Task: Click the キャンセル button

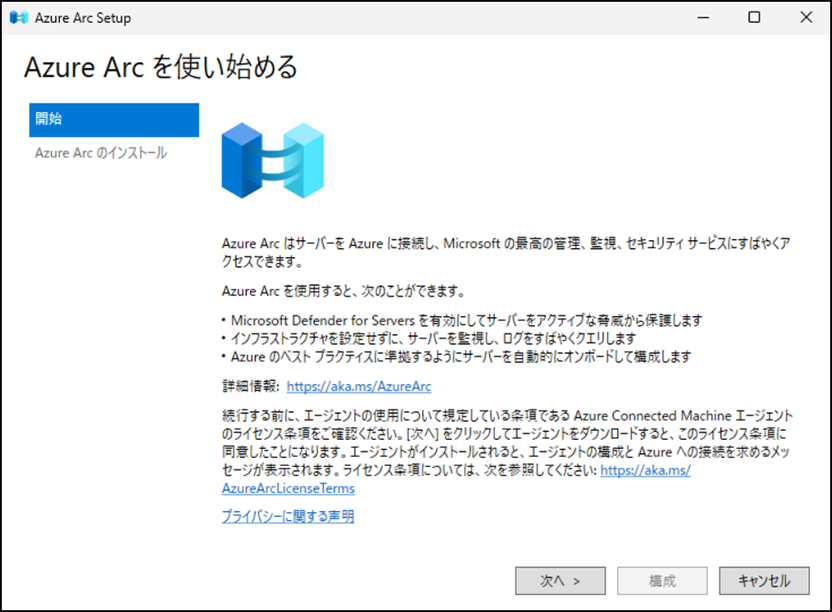Action: click(x=764, y=581)
